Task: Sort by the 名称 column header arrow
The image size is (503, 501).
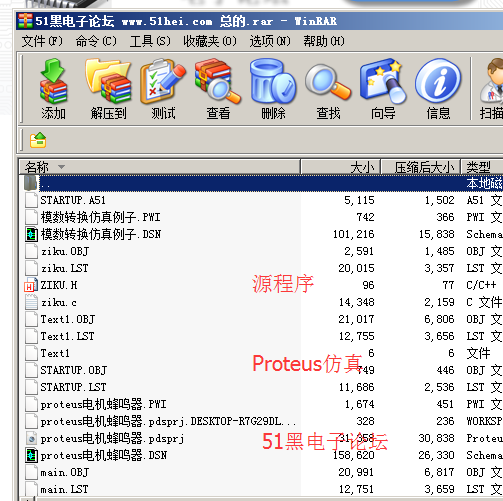Action: point(61,167)
